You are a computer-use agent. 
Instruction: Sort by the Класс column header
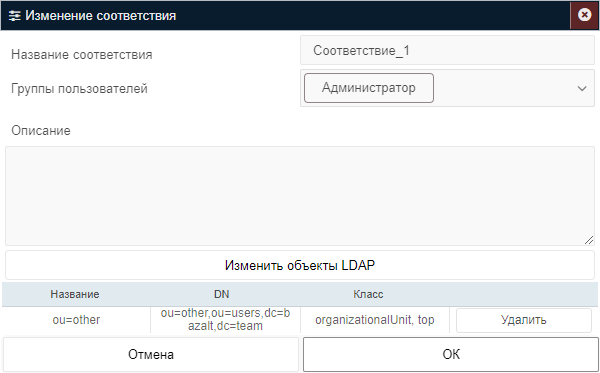coord(368,294)
